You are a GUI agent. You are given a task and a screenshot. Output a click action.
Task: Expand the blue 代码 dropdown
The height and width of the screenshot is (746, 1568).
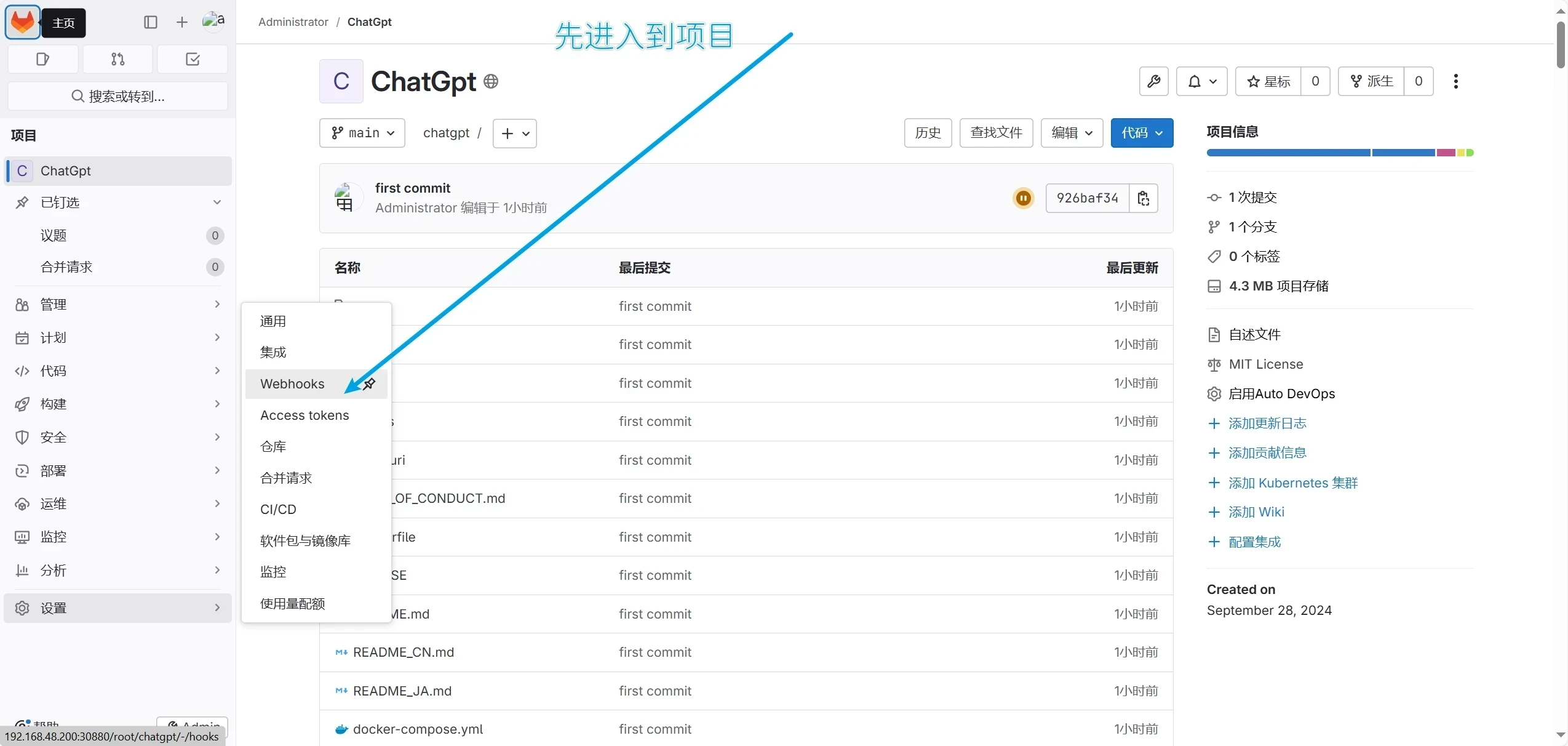(1142, 133)
